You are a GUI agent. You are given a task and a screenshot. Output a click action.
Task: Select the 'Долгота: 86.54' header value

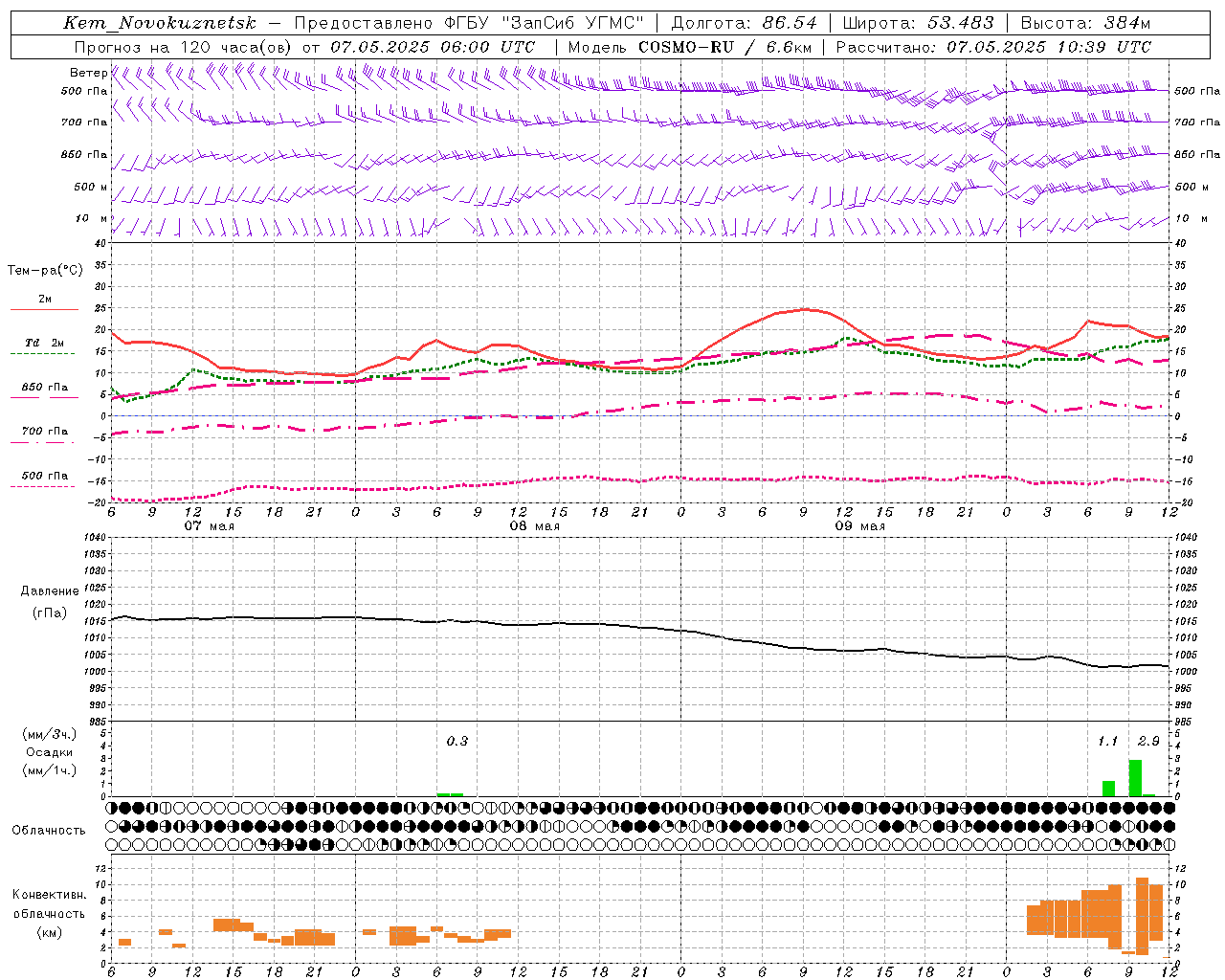point(745,23)
